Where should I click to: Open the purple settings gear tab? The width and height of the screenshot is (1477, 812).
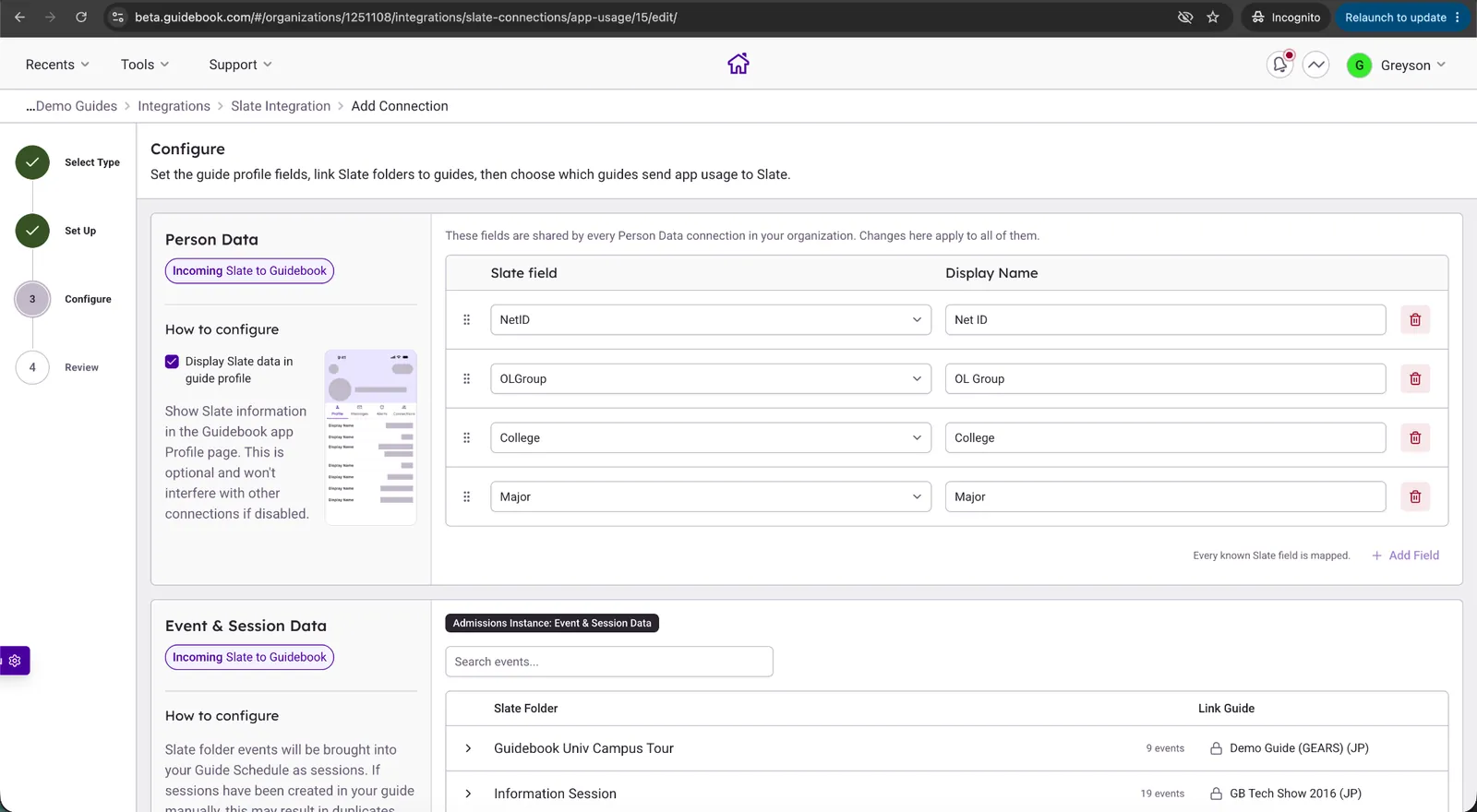tap(15, 661)
